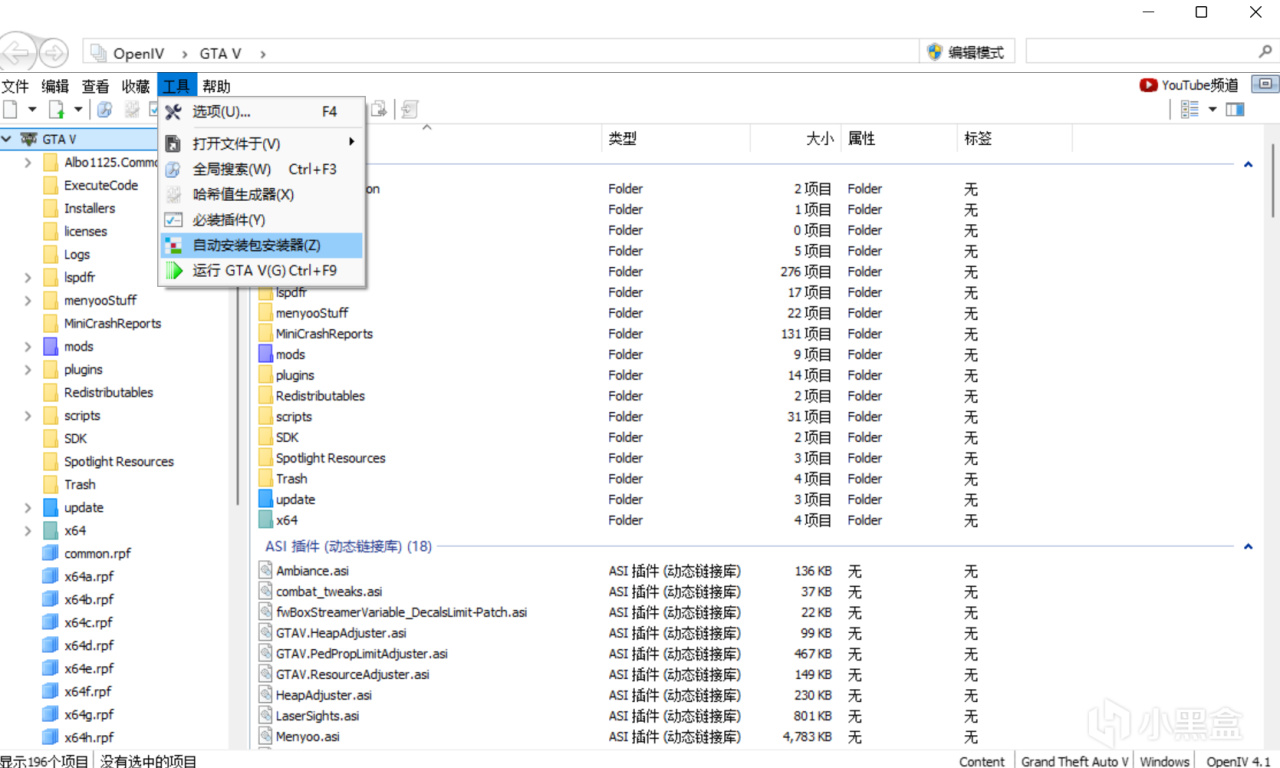This screenshot has width=1280, height=768.
Task: Collapse the ASI plugins group
Action: [x=1248, y=547]
